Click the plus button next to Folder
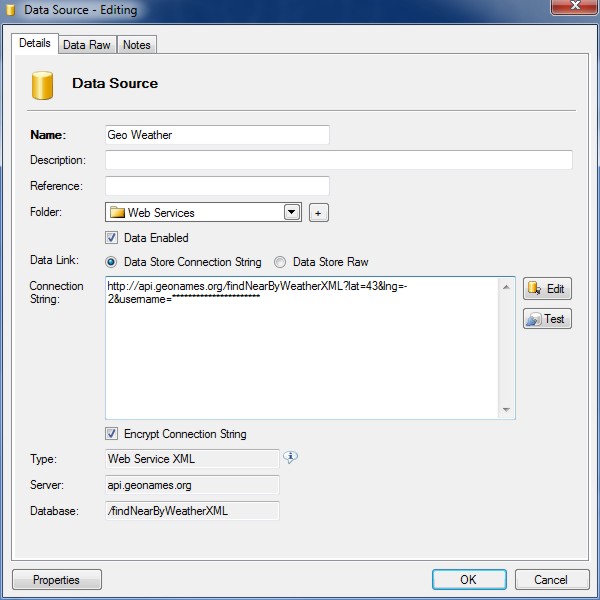600x600 pixels. point(318,212)
